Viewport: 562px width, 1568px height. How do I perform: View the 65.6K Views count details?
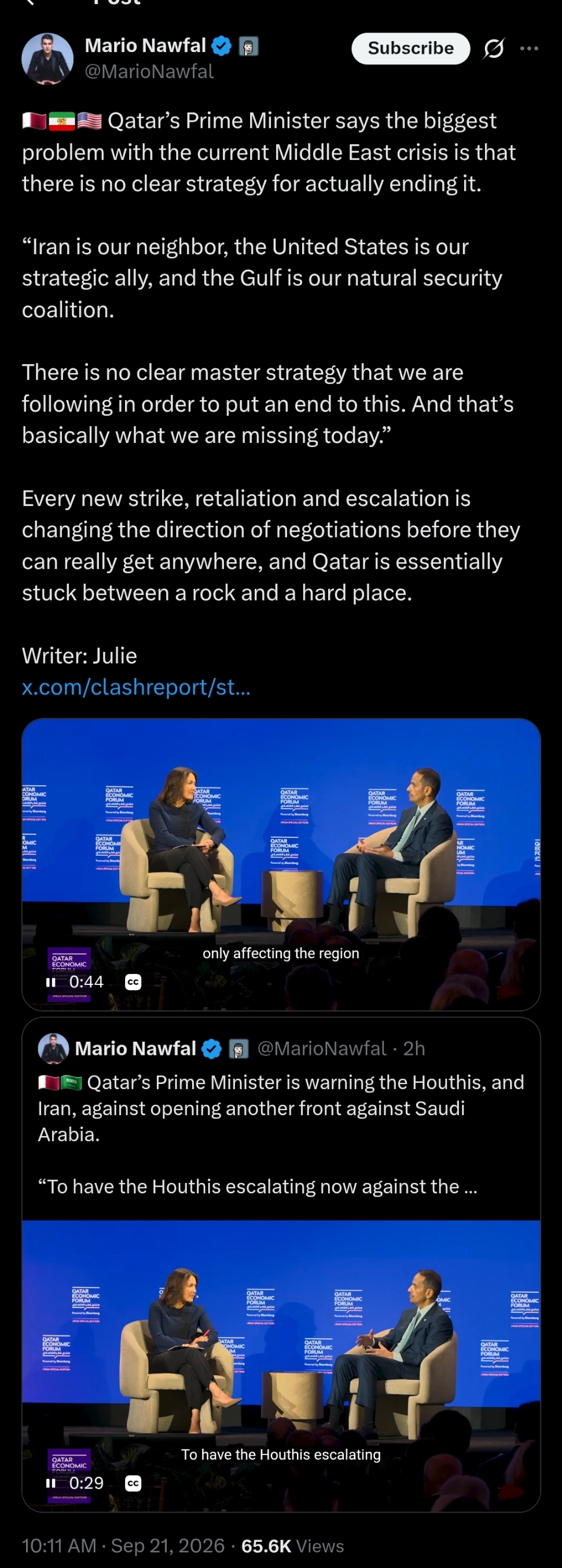pos(292,1545)
